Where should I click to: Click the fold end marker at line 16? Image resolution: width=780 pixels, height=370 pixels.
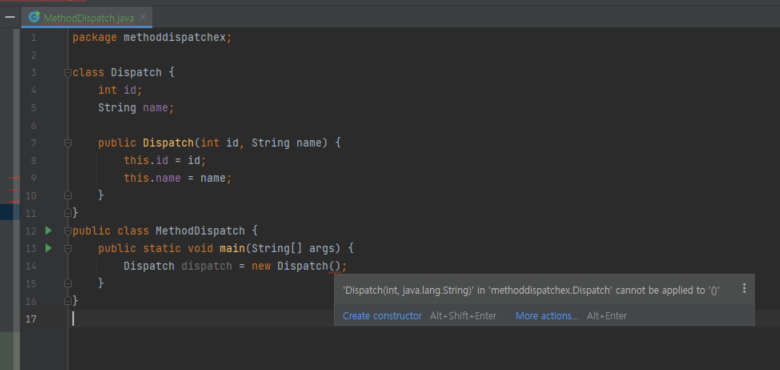(68, 301)
